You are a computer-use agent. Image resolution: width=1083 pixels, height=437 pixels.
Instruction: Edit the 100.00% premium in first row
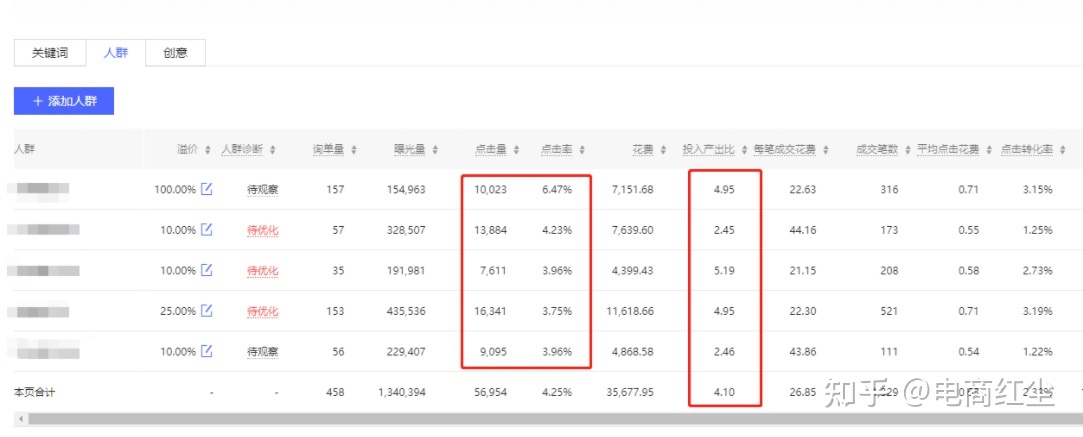pos(207,189)
